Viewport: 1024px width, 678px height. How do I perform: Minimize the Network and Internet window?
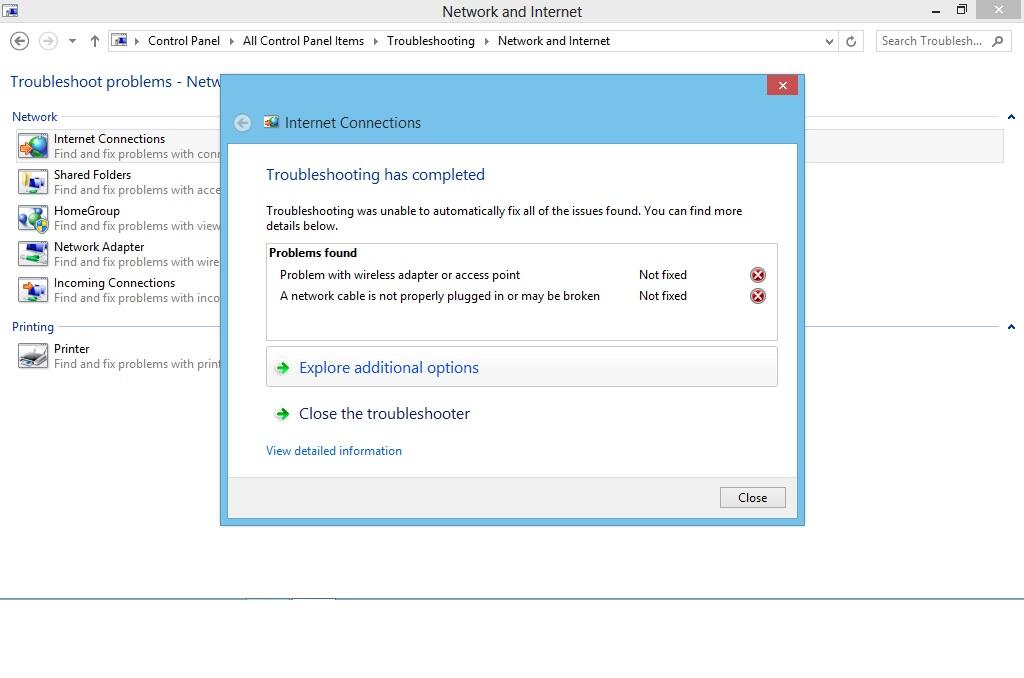(936, 10)
